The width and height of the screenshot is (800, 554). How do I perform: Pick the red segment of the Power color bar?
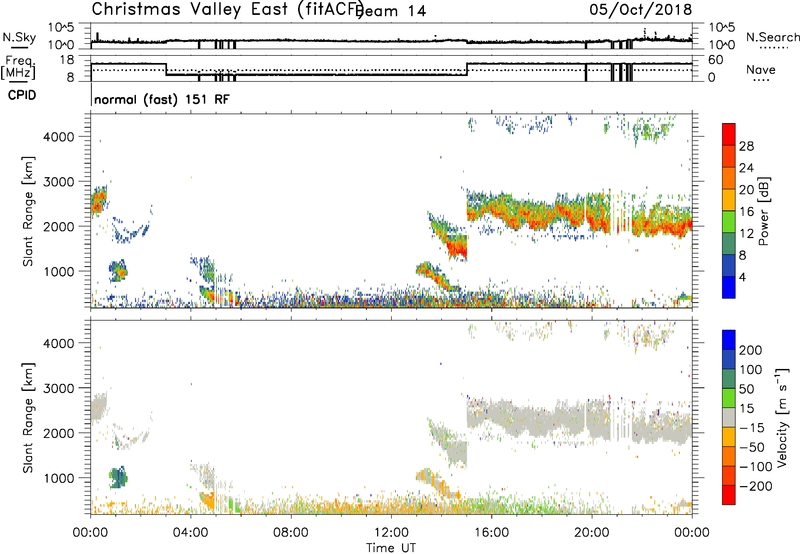click(x=729, y=134)
